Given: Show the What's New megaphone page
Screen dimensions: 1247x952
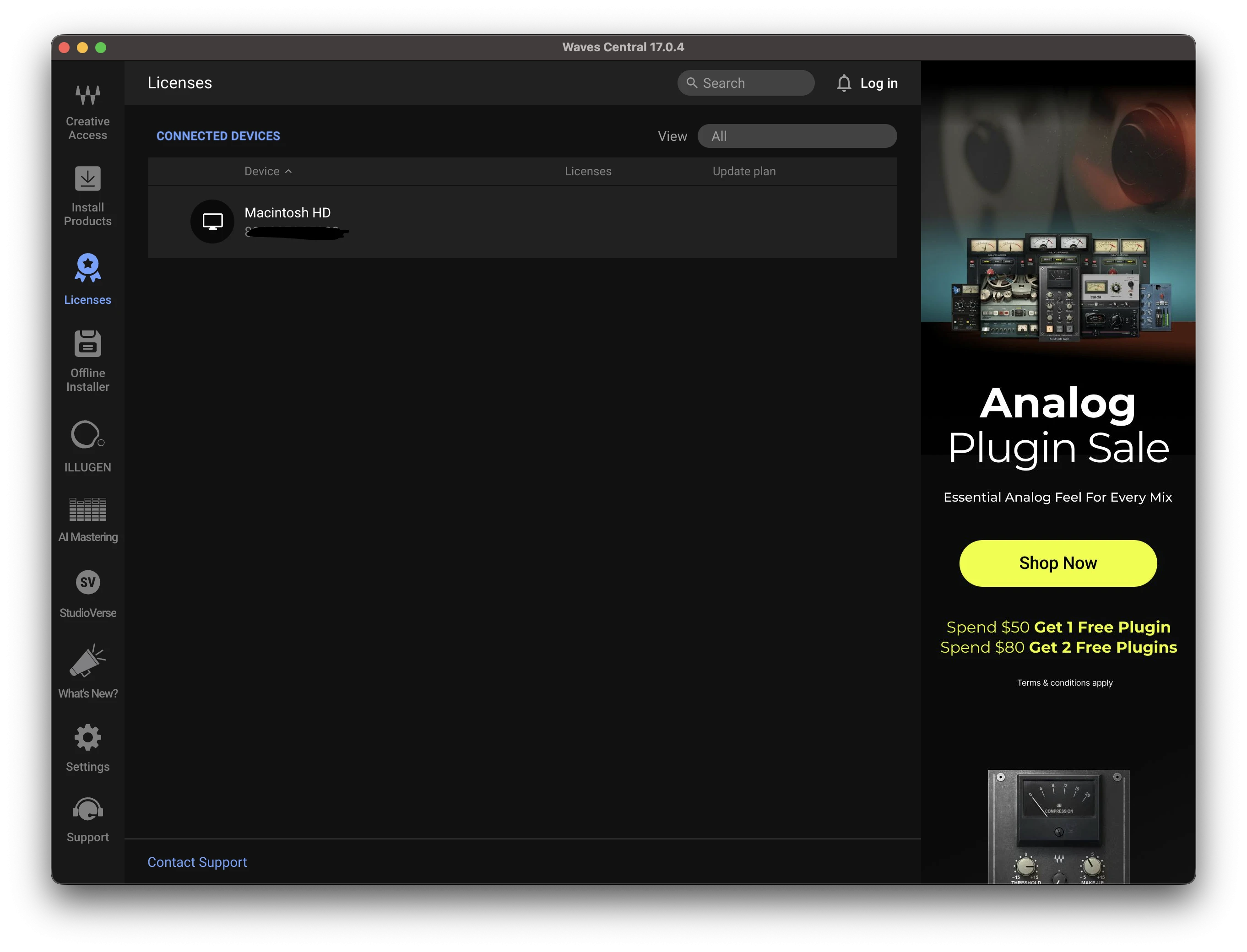Looking at the screenshot, I should click(87, 671).
